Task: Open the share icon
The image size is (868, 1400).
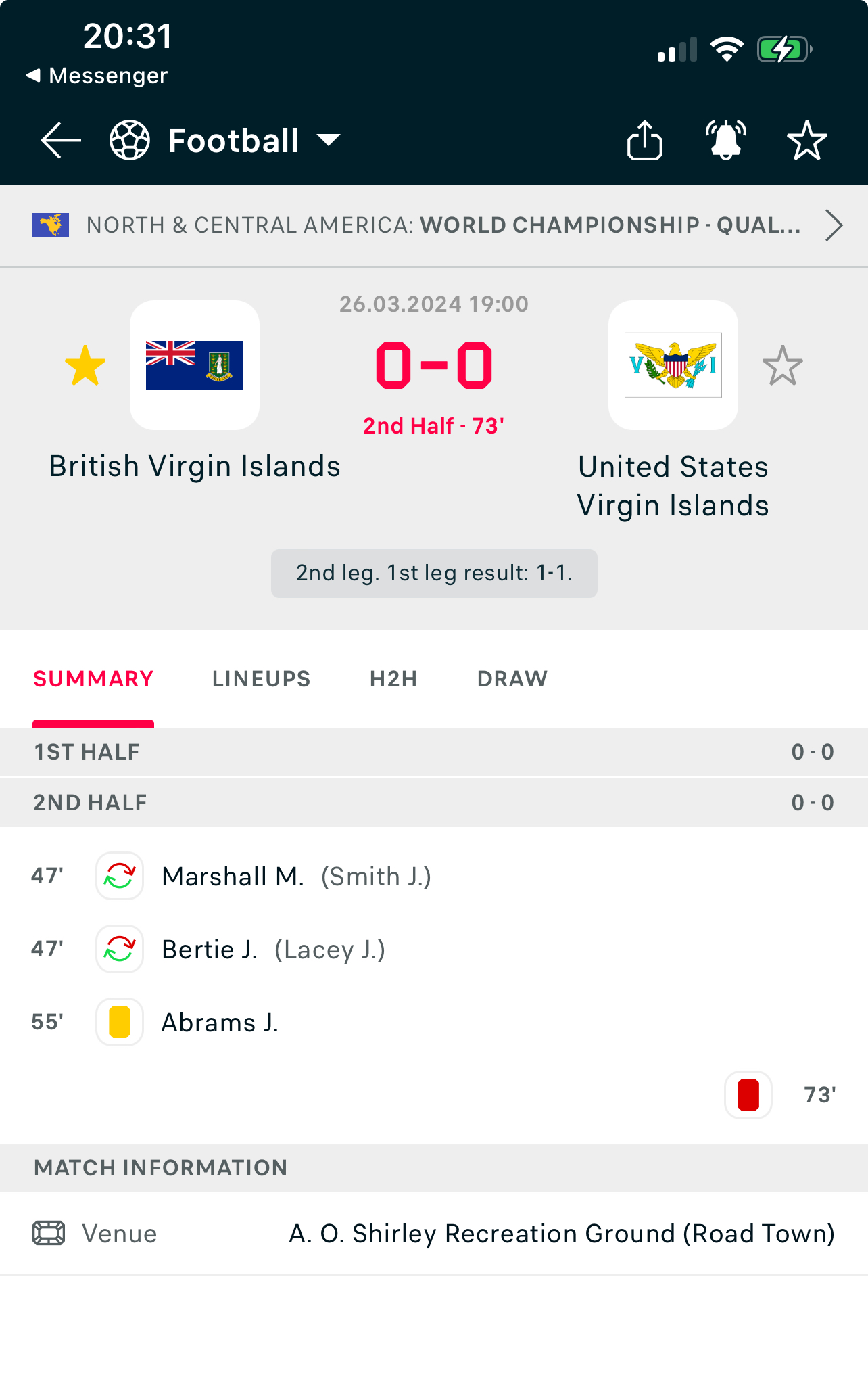Action: tap(644, 140)
